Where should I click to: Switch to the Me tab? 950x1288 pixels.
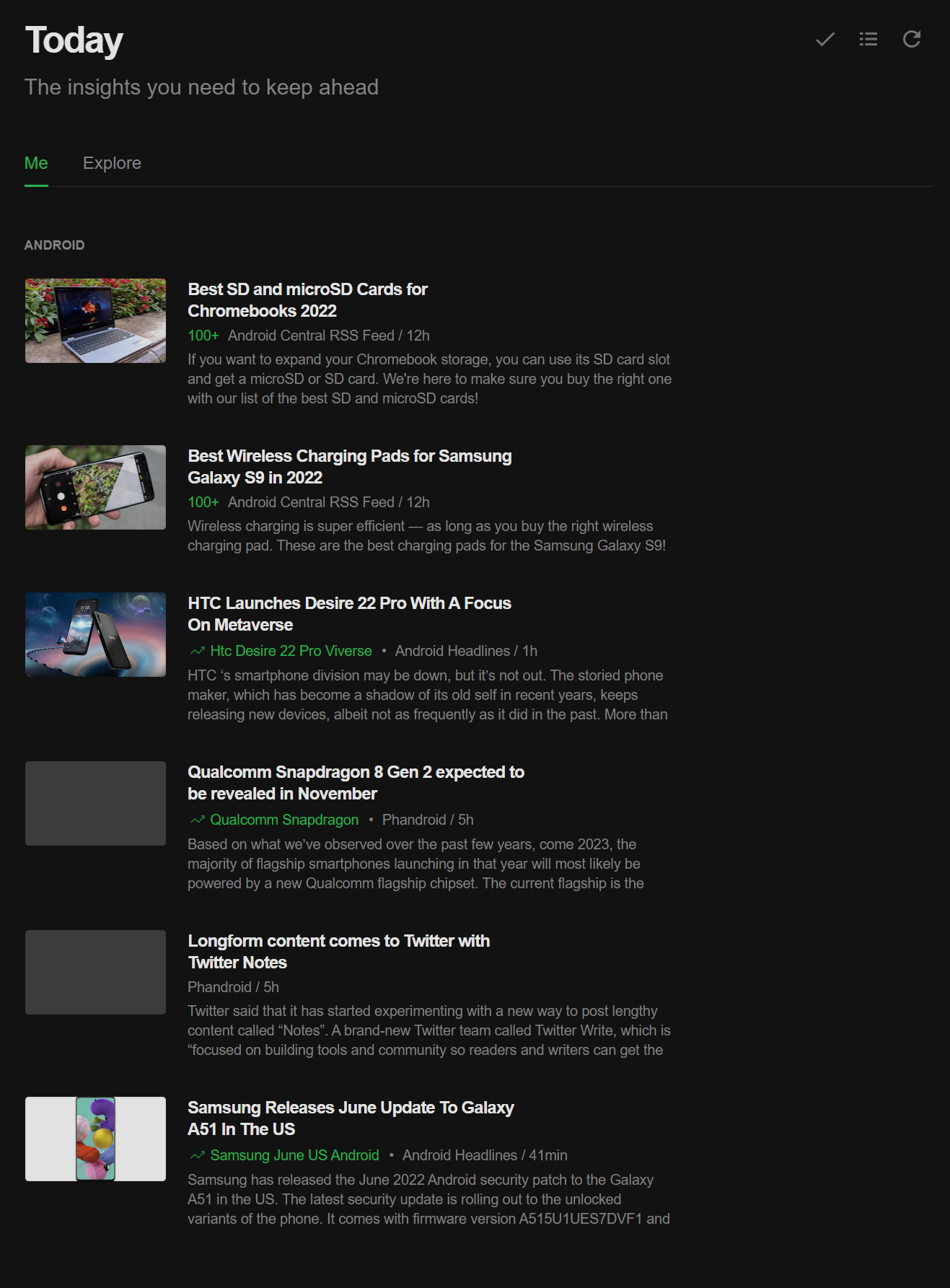tap(36, 163)
